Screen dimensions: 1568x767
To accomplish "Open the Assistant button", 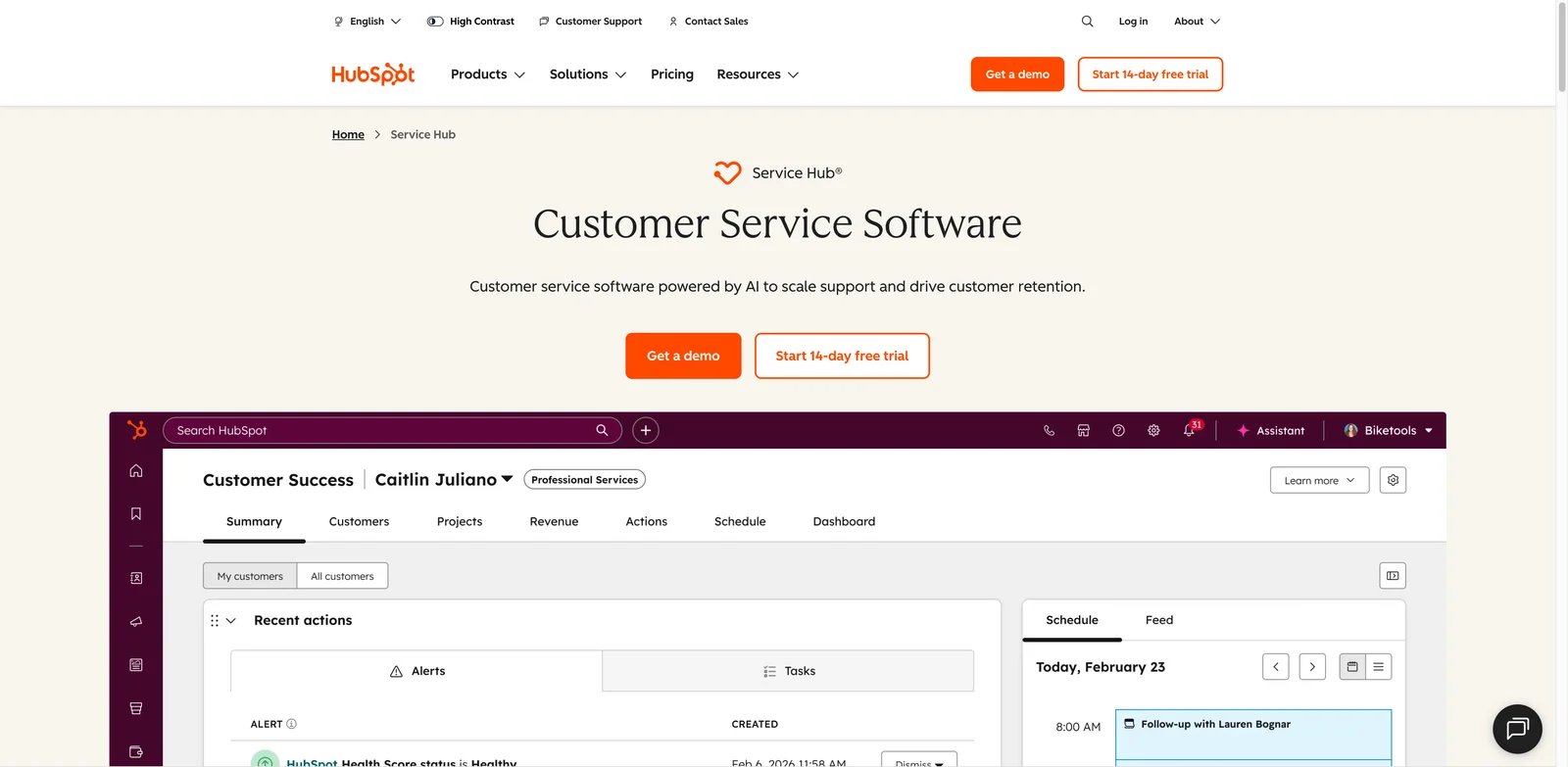I will click(x=1270, y=430).
